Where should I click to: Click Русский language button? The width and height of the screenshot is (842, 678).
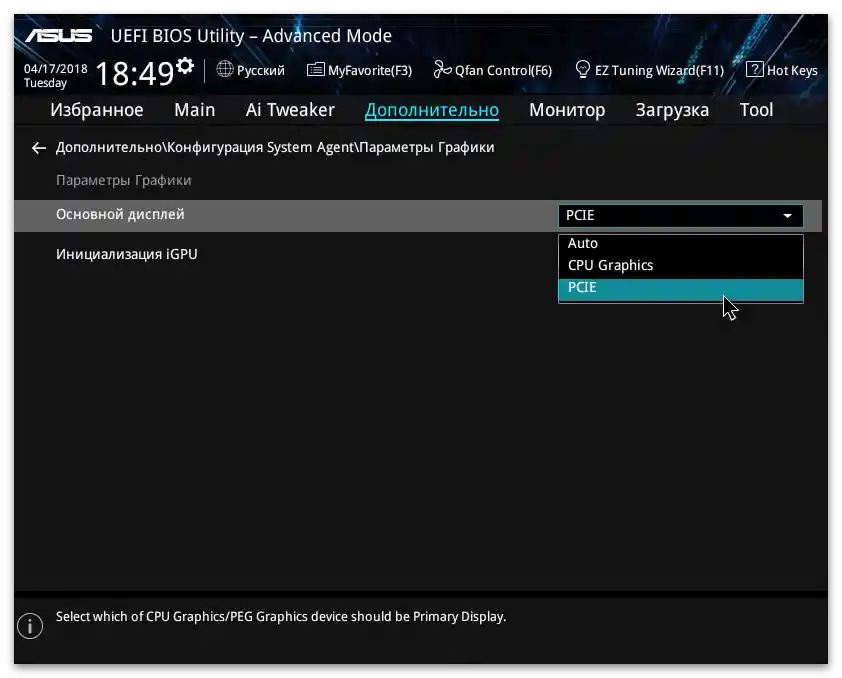260,70
